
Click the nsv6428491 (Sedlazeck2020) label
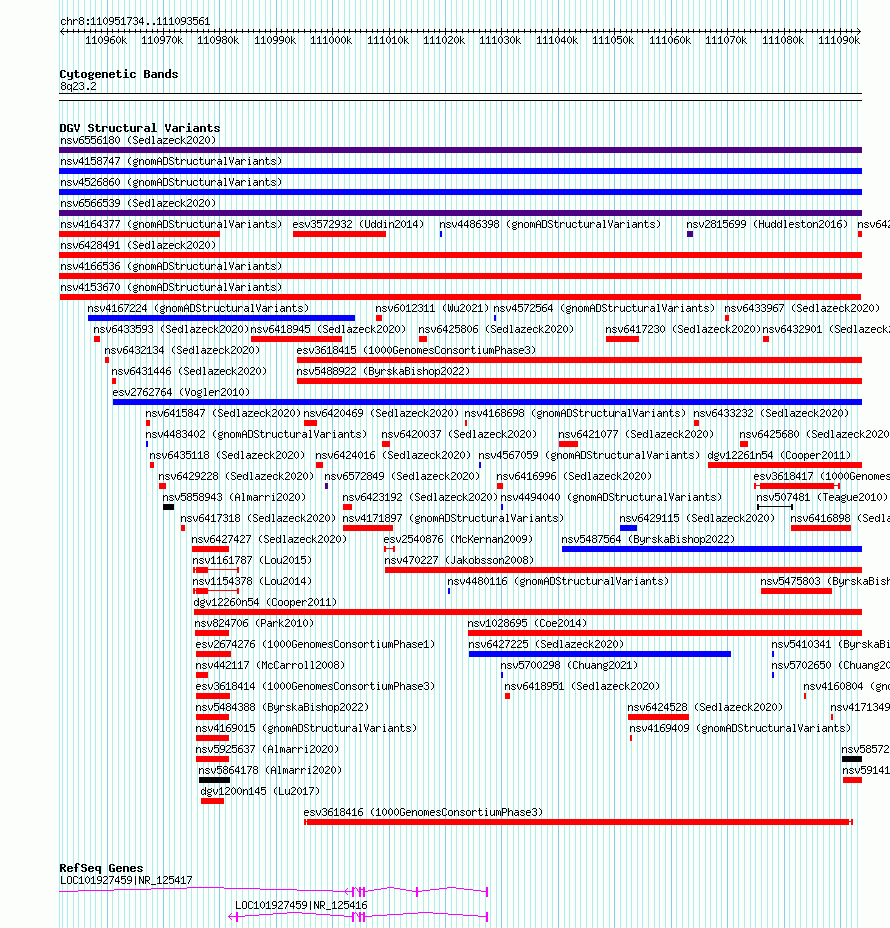tap(138, 245)
